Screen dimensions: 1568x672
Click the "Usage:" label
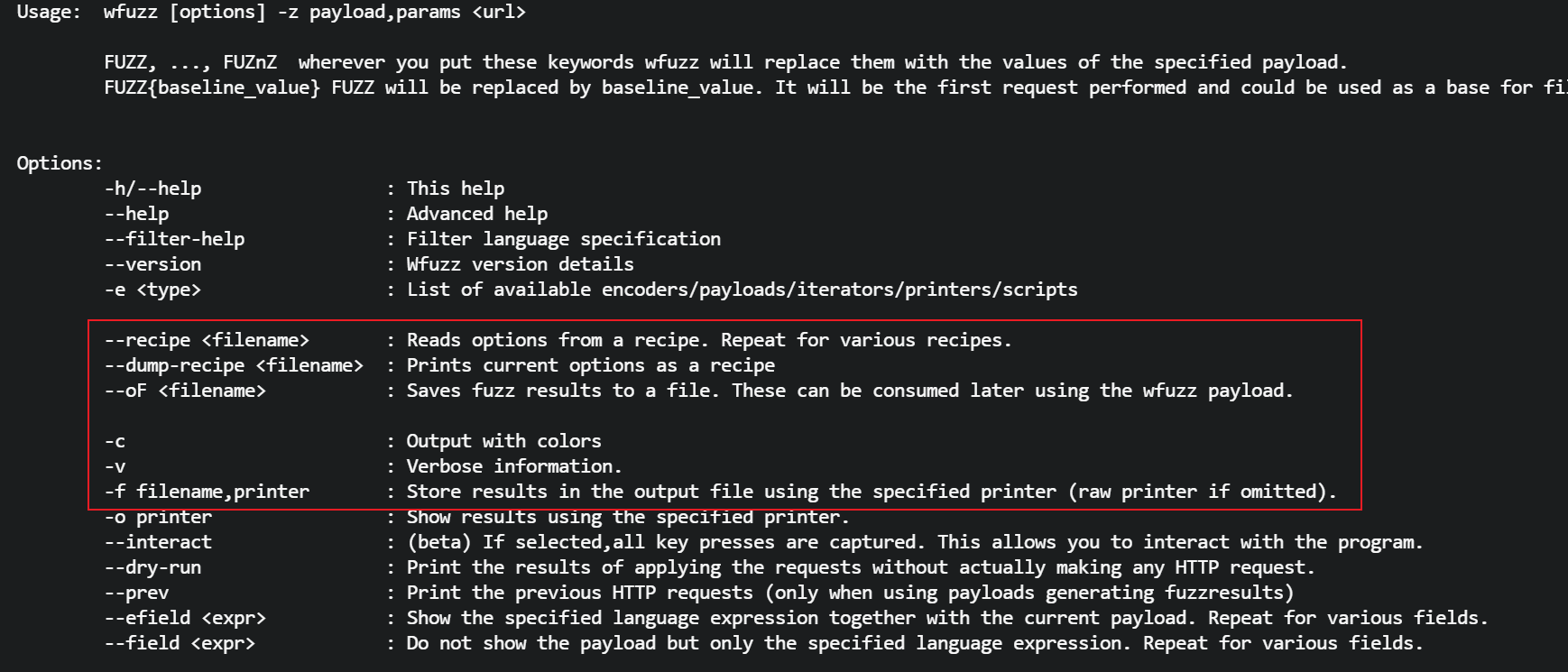[x=49, y=13]
